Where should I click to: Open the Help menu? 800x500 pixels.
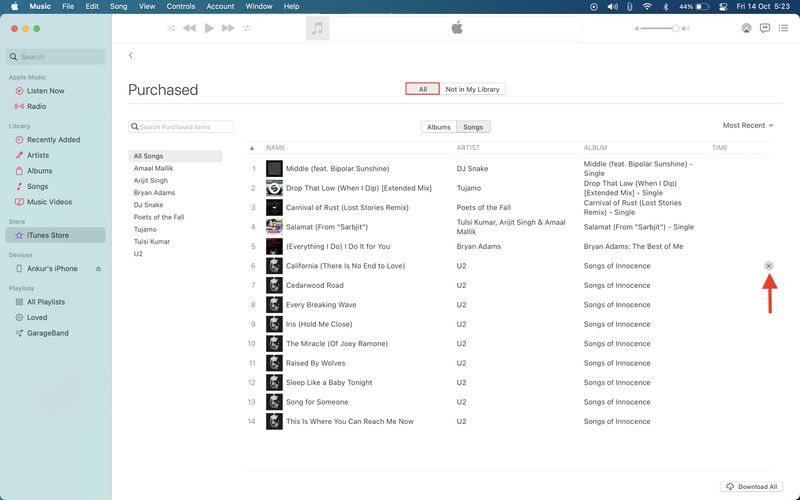291,7
